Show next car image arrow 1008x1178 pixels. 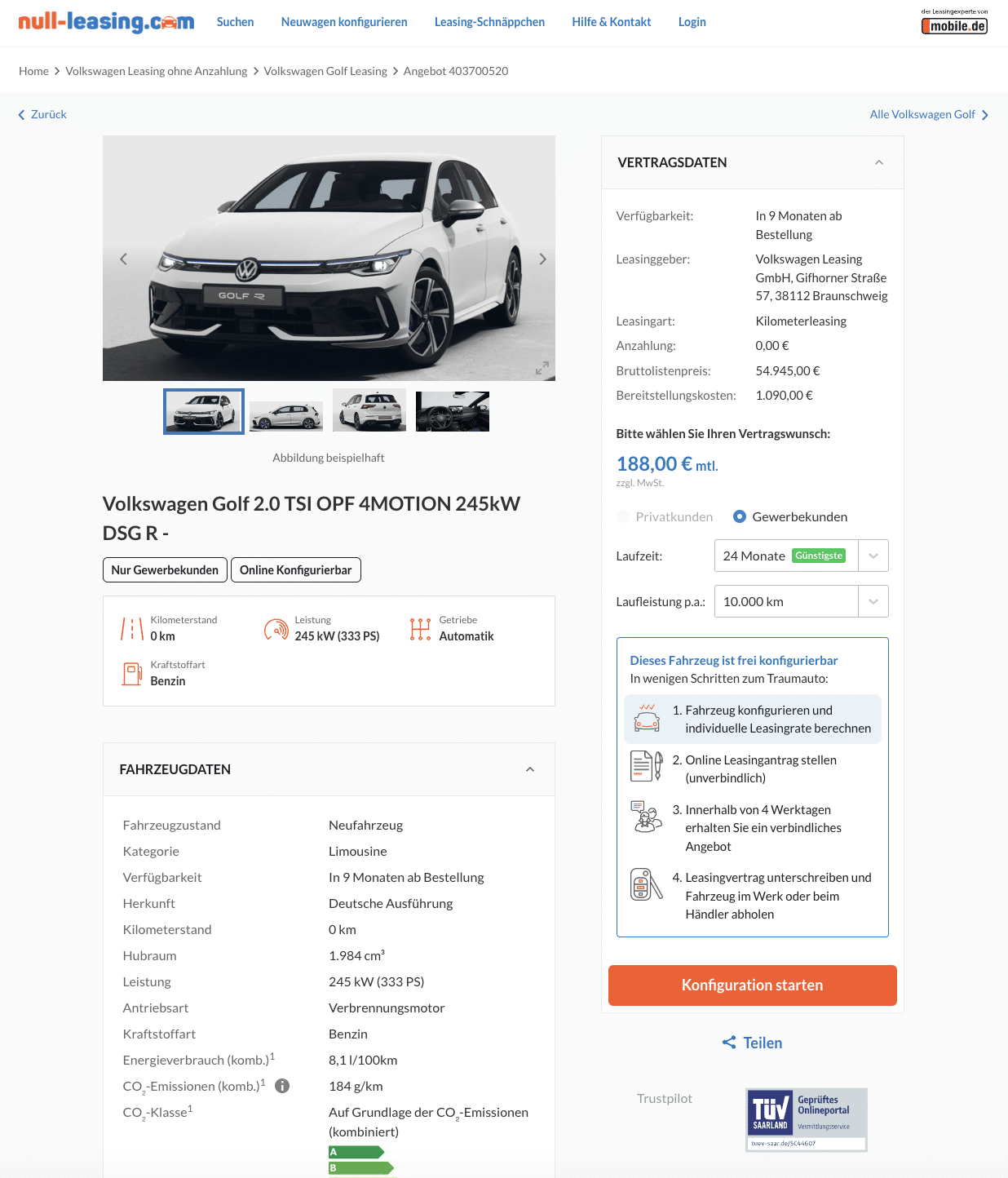[542, 259]
